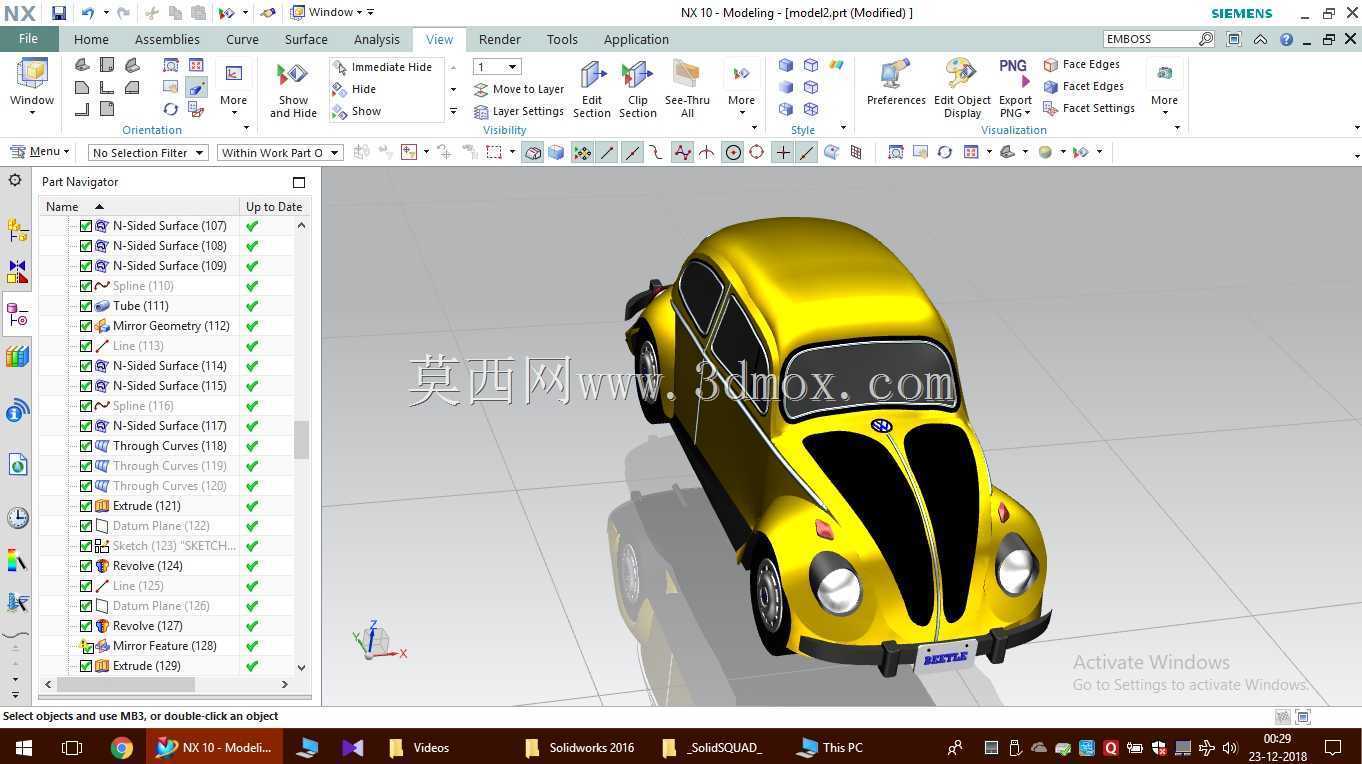Uncheck the N-Sided Surface (107) checkbox
The width and height of the screenshot is (1362, 764).
[x=86, y=226]
